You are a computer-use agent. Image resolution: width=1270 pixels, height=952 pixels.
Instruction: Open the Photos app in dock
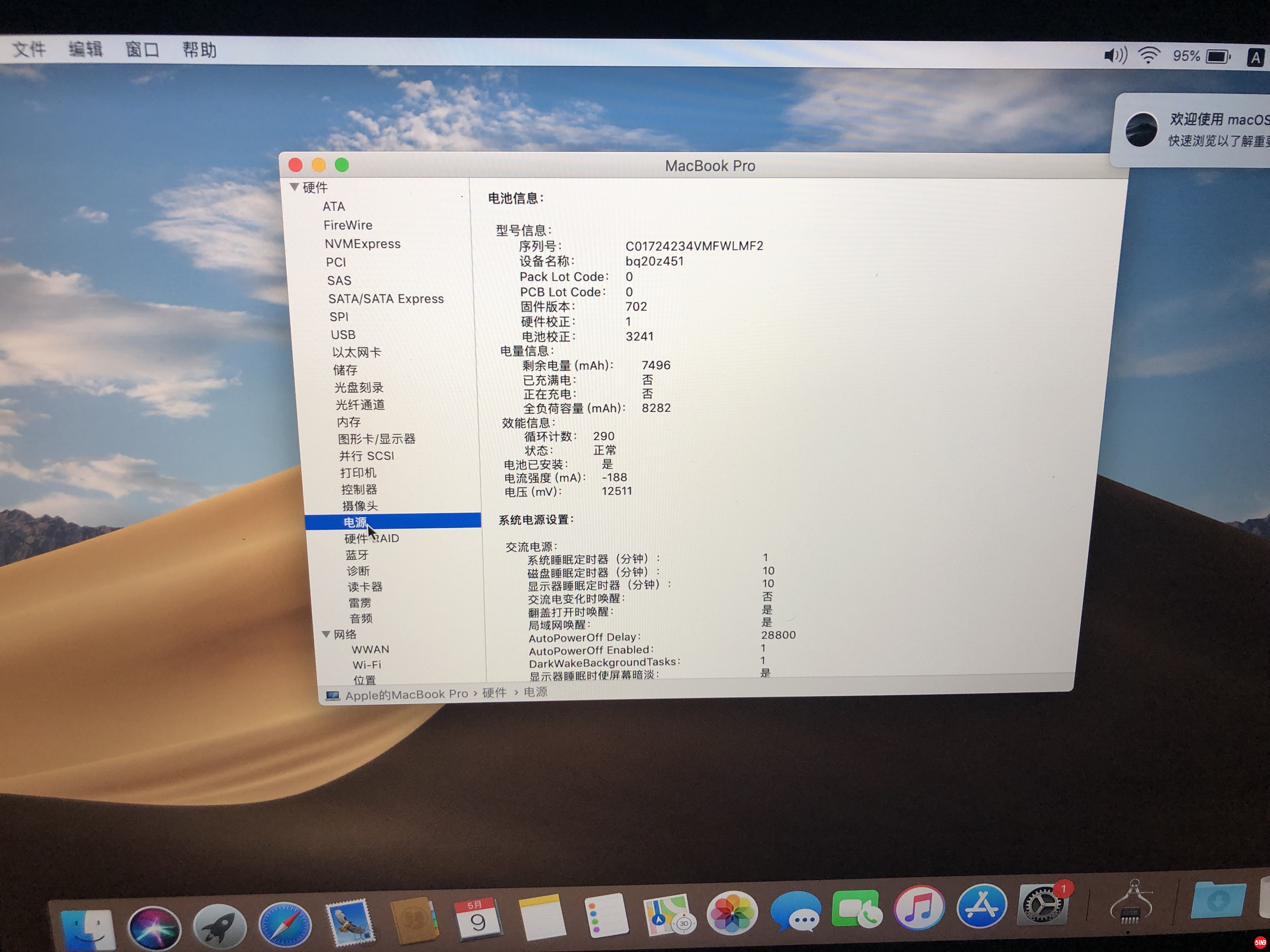point(732,912)
